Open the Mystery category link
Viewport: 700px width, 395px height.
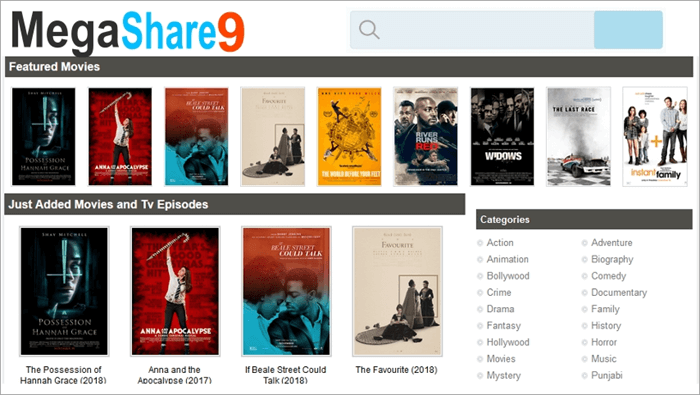(x=504, y=375)
